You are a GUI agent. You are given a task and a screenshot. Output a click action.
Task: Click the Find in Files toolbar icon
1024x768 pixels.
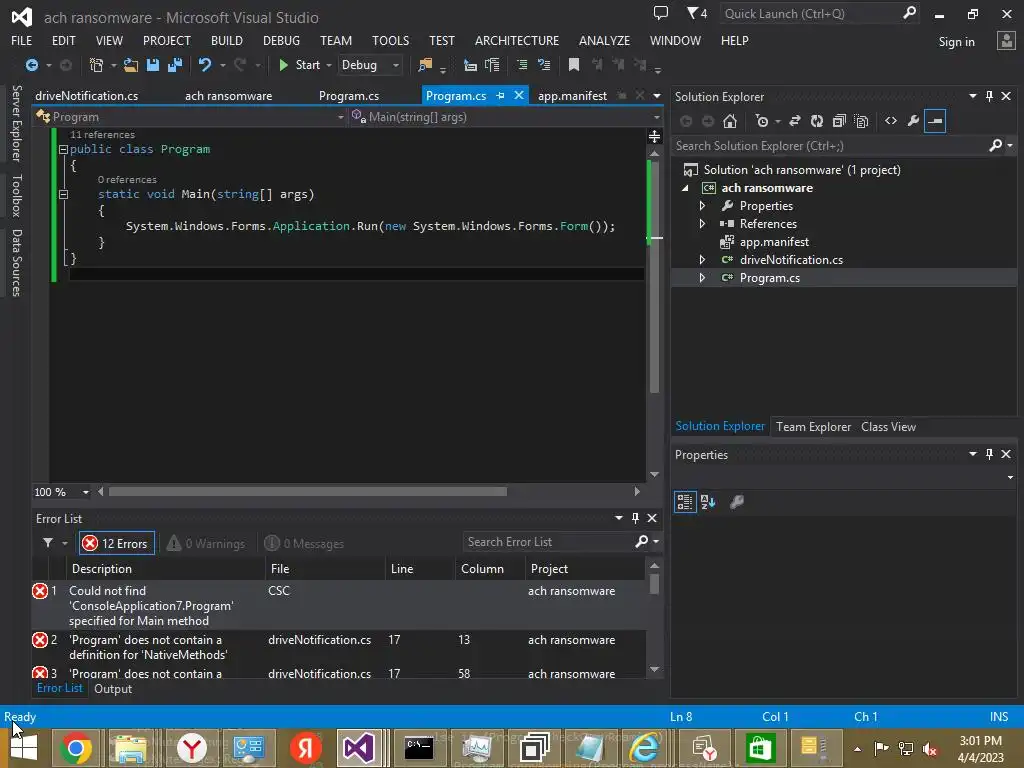click(x=425, y=65)
